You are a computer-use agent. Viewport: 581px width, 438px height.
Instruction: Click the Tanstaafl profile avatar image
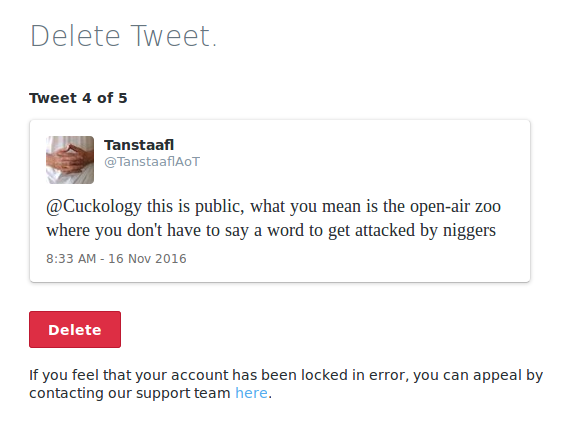(x=70, y=160)
